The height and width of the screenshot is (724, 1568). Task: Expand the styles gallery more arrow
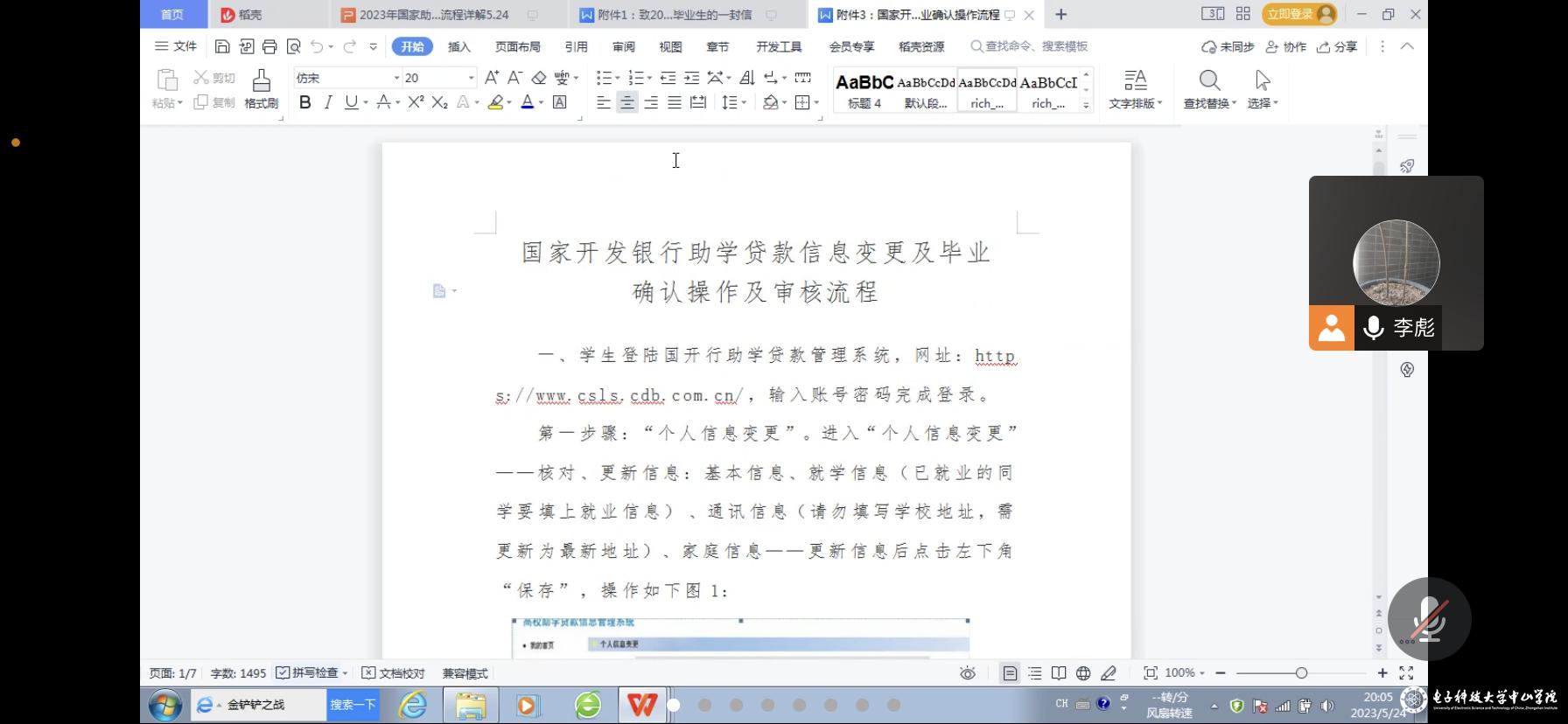pos(1086,105)
